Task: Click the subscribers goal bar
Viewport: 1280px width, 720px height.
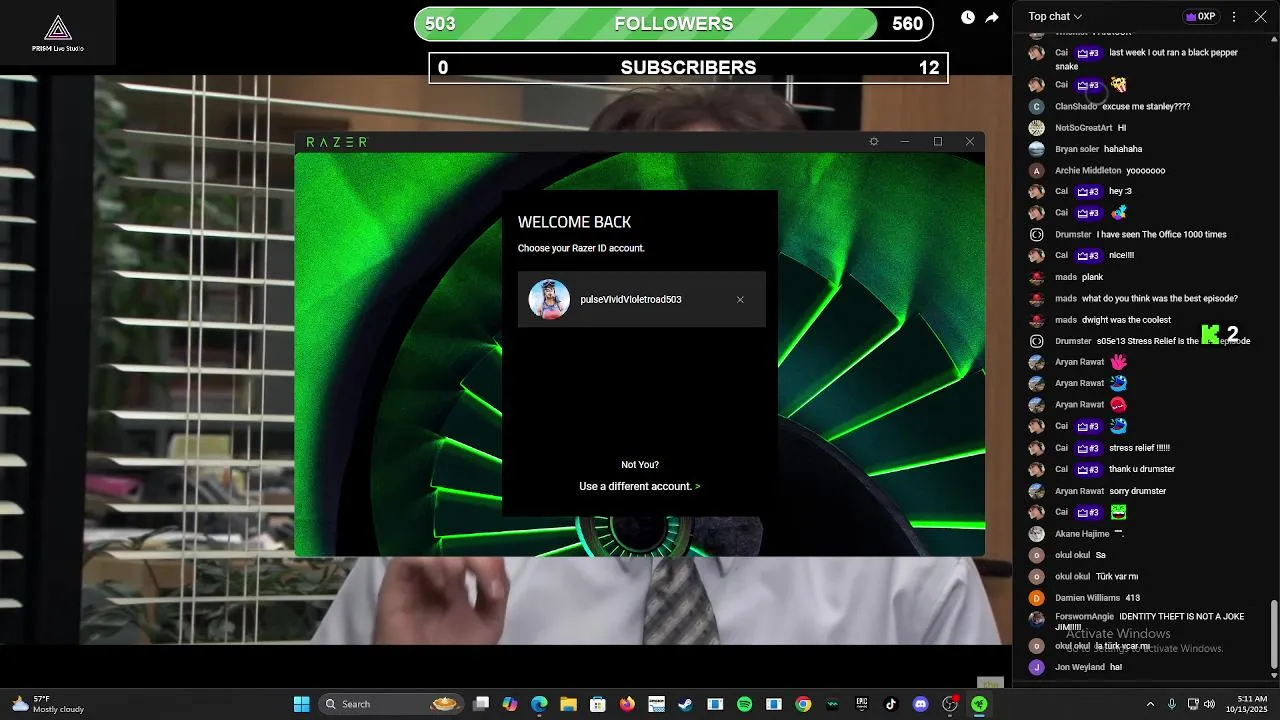Action: coord(689,67)
